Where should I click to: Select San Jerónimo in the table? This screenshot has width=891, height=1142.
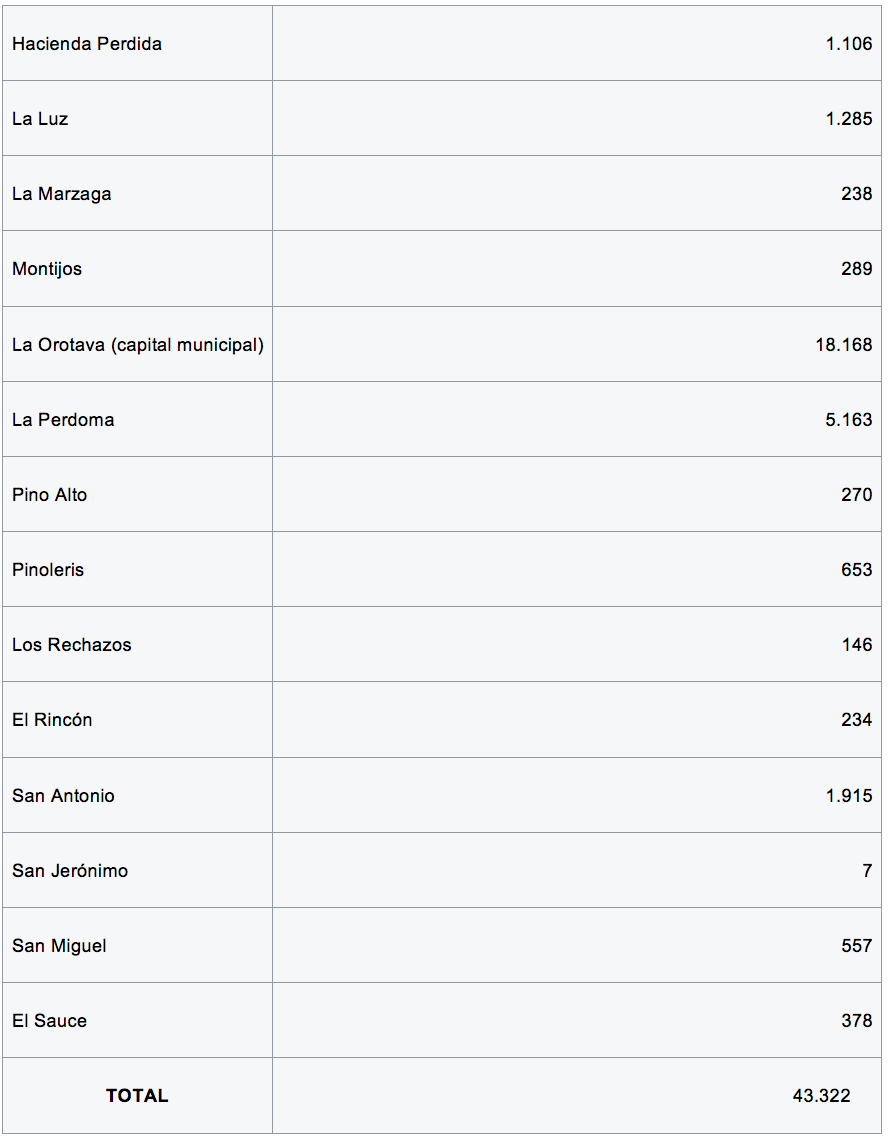pos(70,871)
